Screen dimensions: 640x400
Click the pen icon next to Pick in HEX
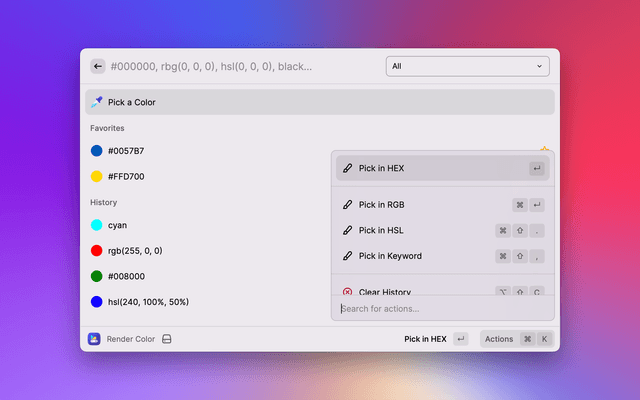coord(347,168)
